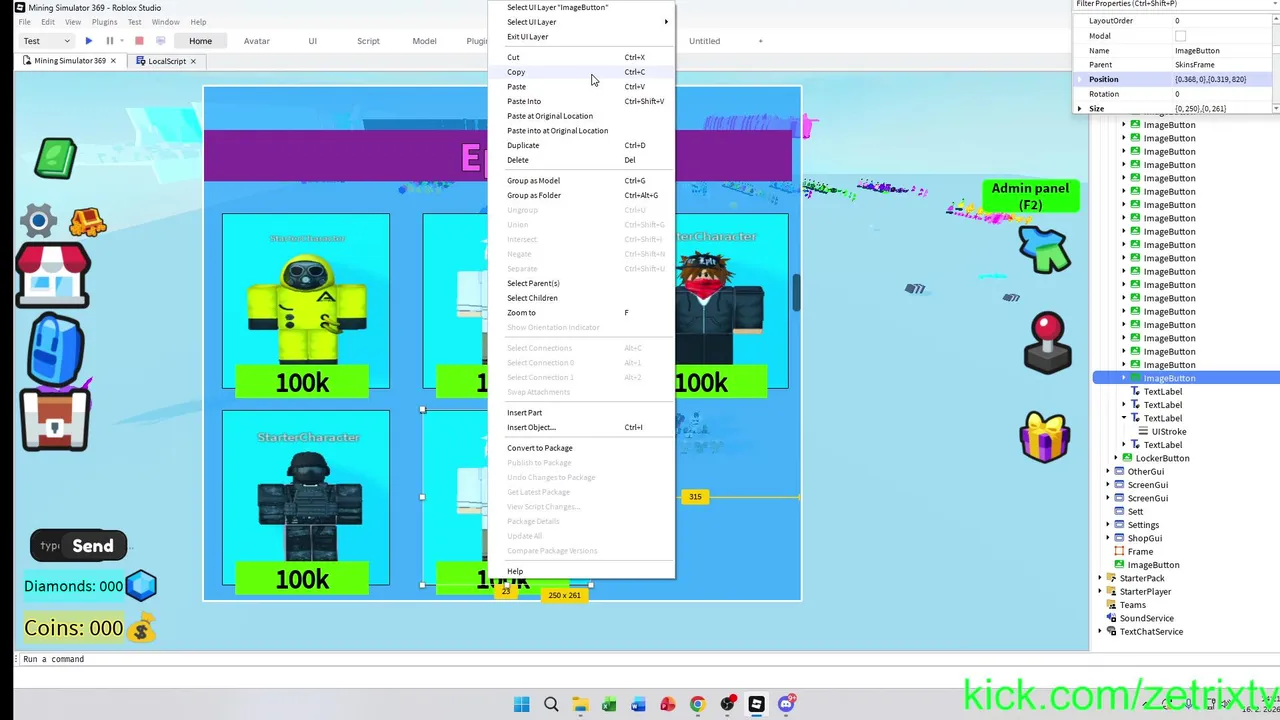Open Word from the taskbar
Screen dimensions: 1280x720
(639, 705)
